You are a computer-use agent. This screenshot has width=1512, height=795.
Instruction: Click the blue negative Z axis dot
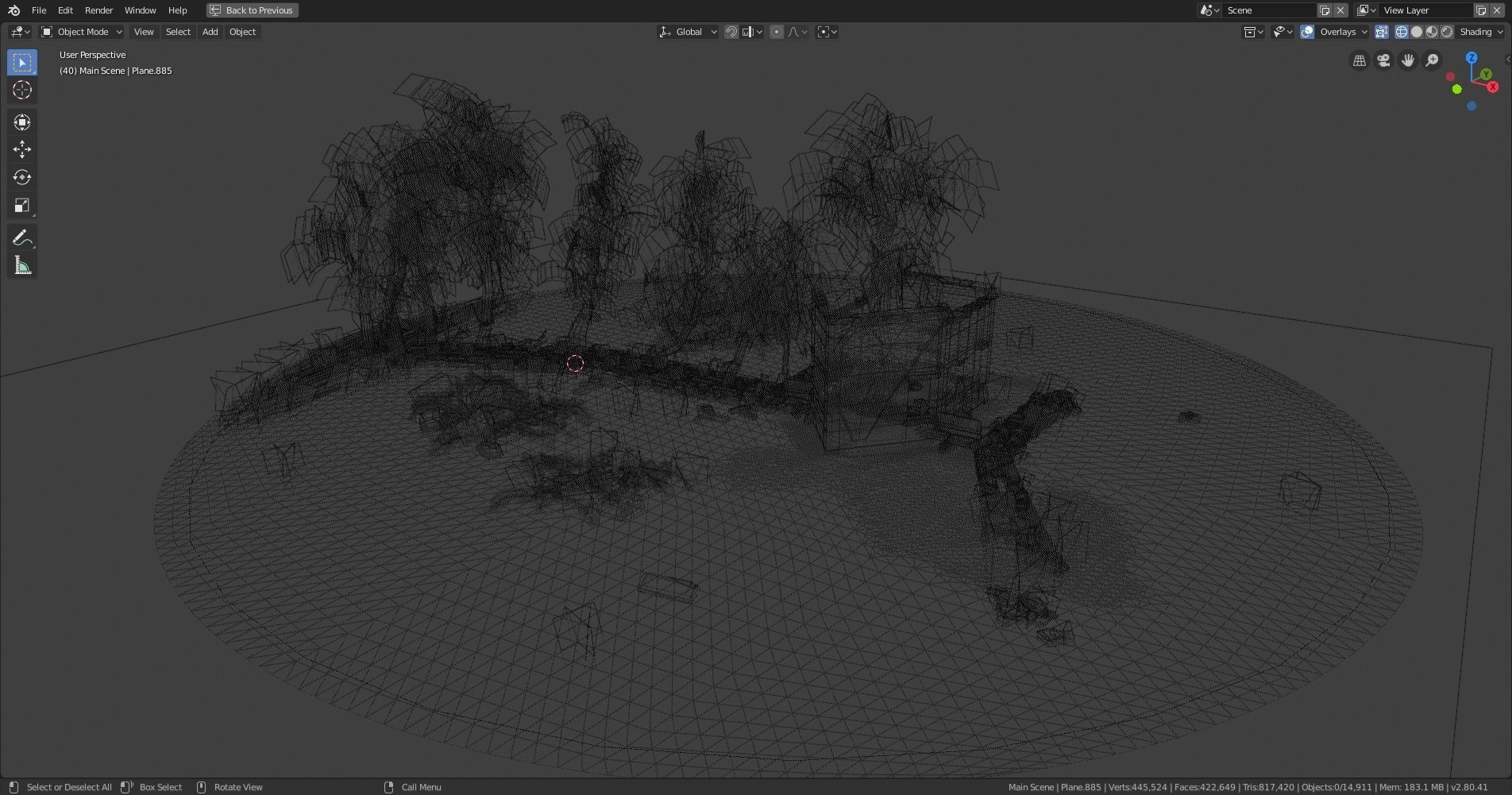[x=1471, y=106]
